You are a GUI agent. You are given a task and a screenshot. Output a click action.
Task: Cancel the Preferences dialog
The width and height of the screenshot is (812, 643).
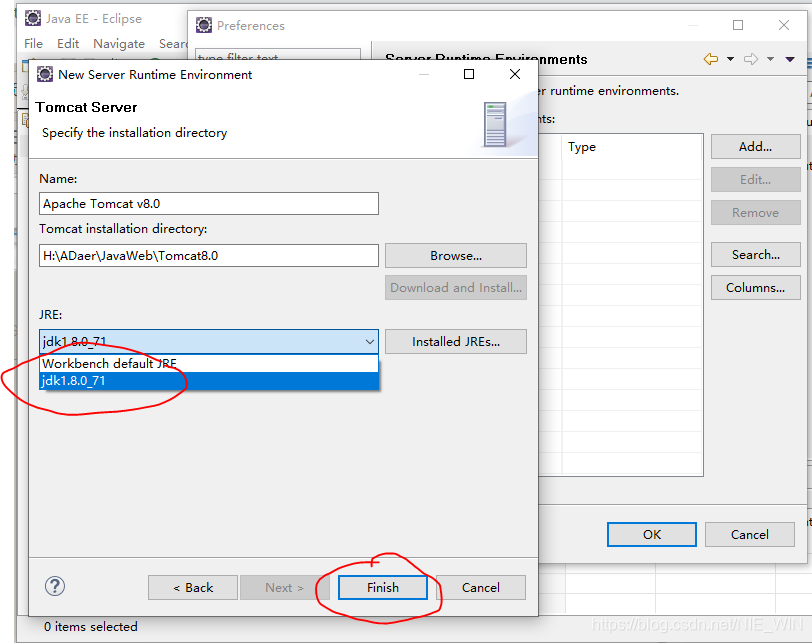tap(749, 534)
